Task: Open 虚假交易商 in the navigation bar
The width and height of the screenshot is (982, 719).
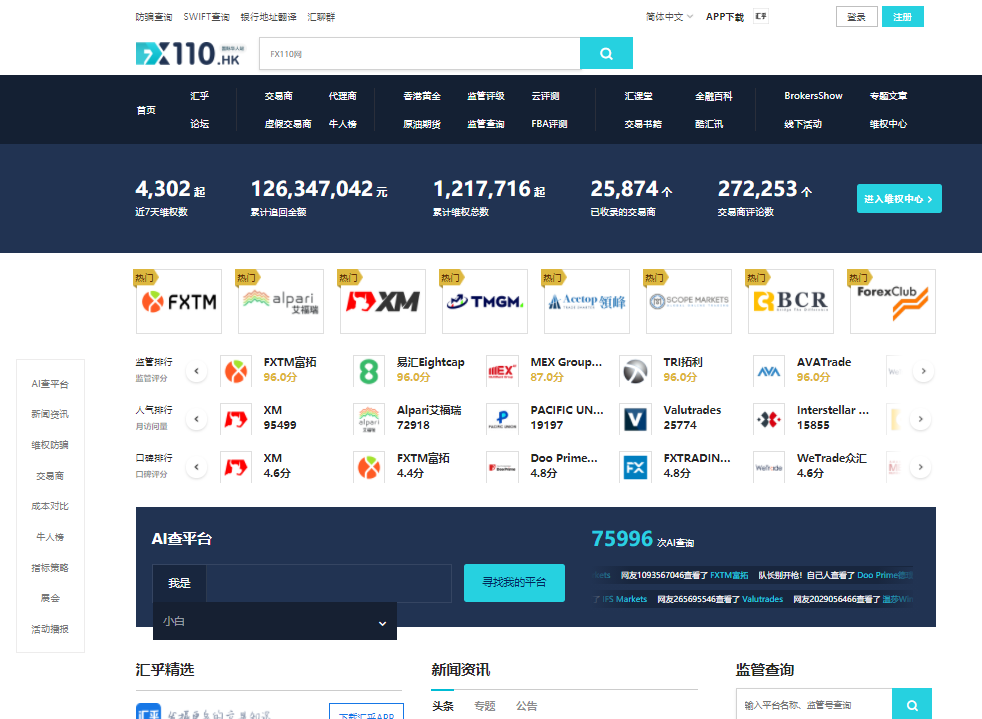Action: (288, 124)
